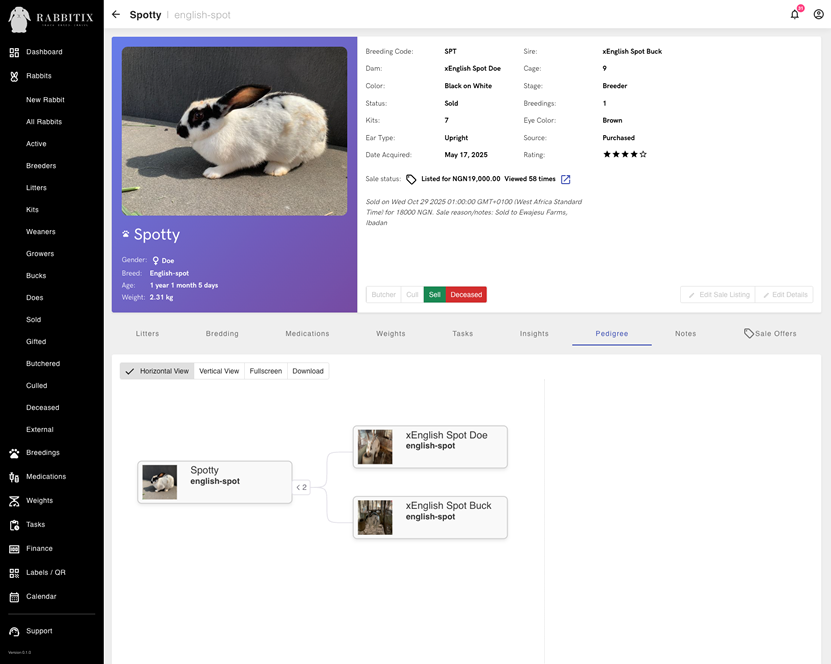831x664 pixels.
Task: Mark Spotty as Deceased
Action: pos(469,294)
